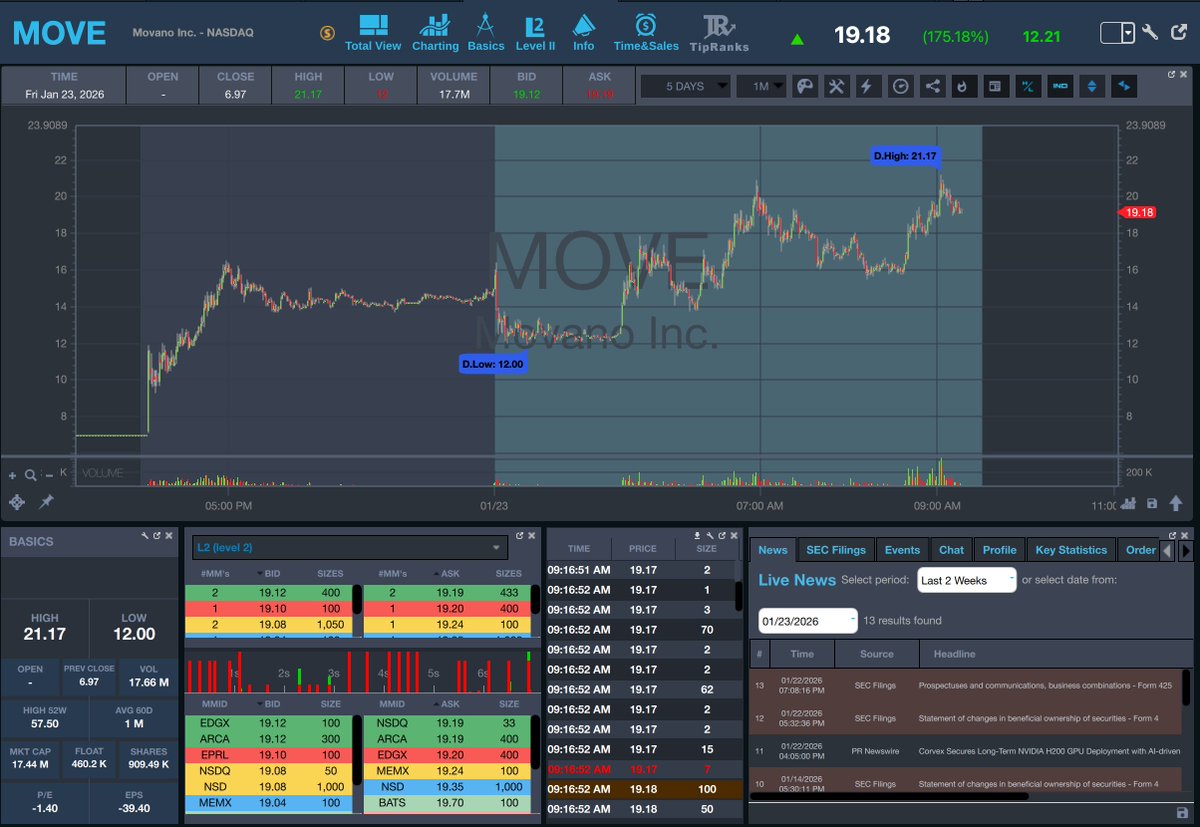Toggle the percent scale on the chart

[1027, 86]
